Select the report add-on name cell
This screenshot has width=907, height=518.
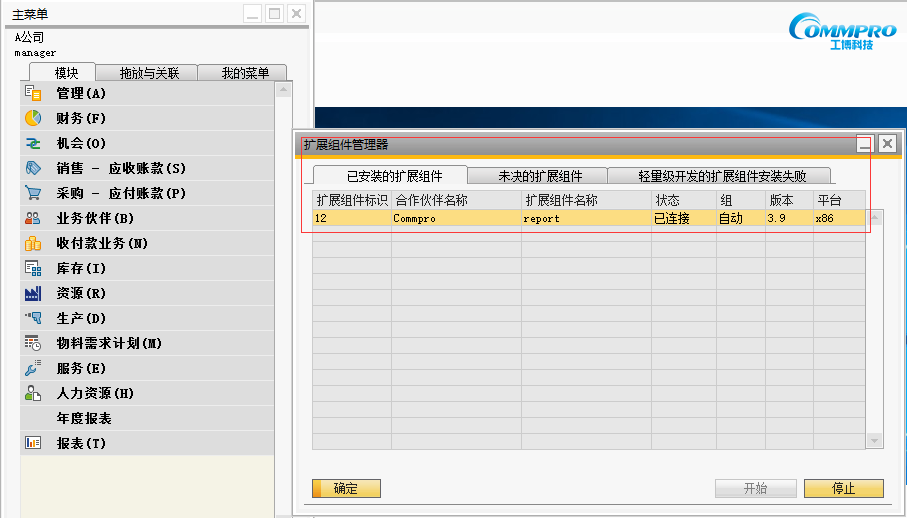587,218
